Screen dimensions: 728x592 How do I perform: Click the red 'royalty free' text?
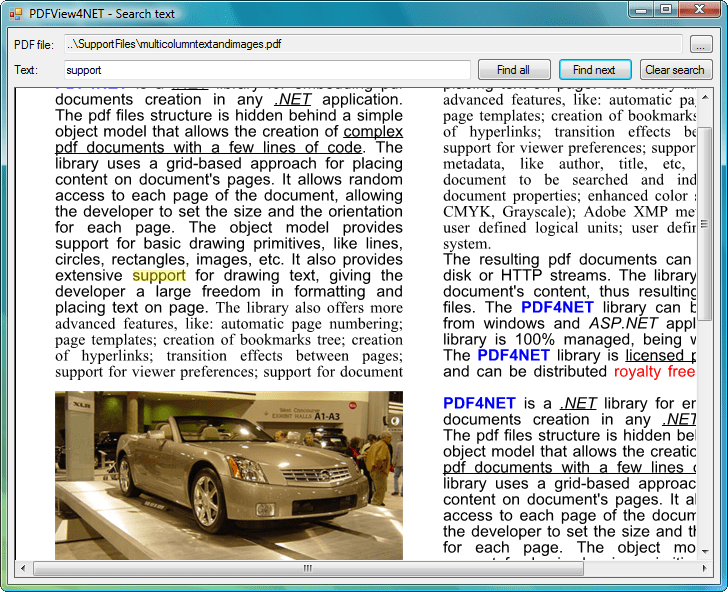tap(654, 371)
